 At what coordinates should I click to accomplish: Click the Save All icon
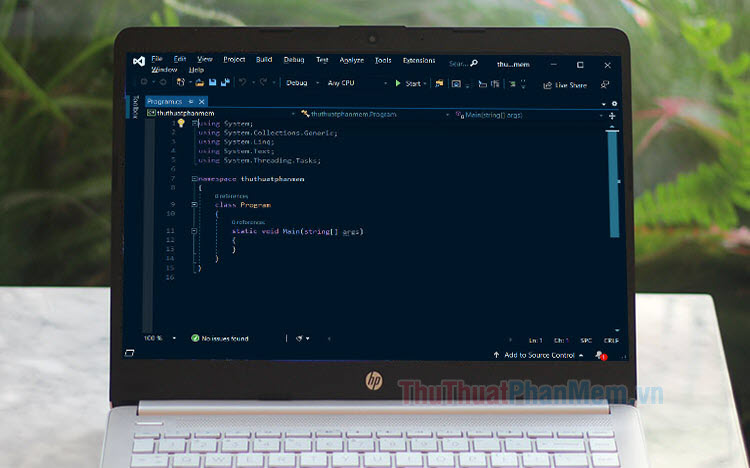tap(226, 83)
